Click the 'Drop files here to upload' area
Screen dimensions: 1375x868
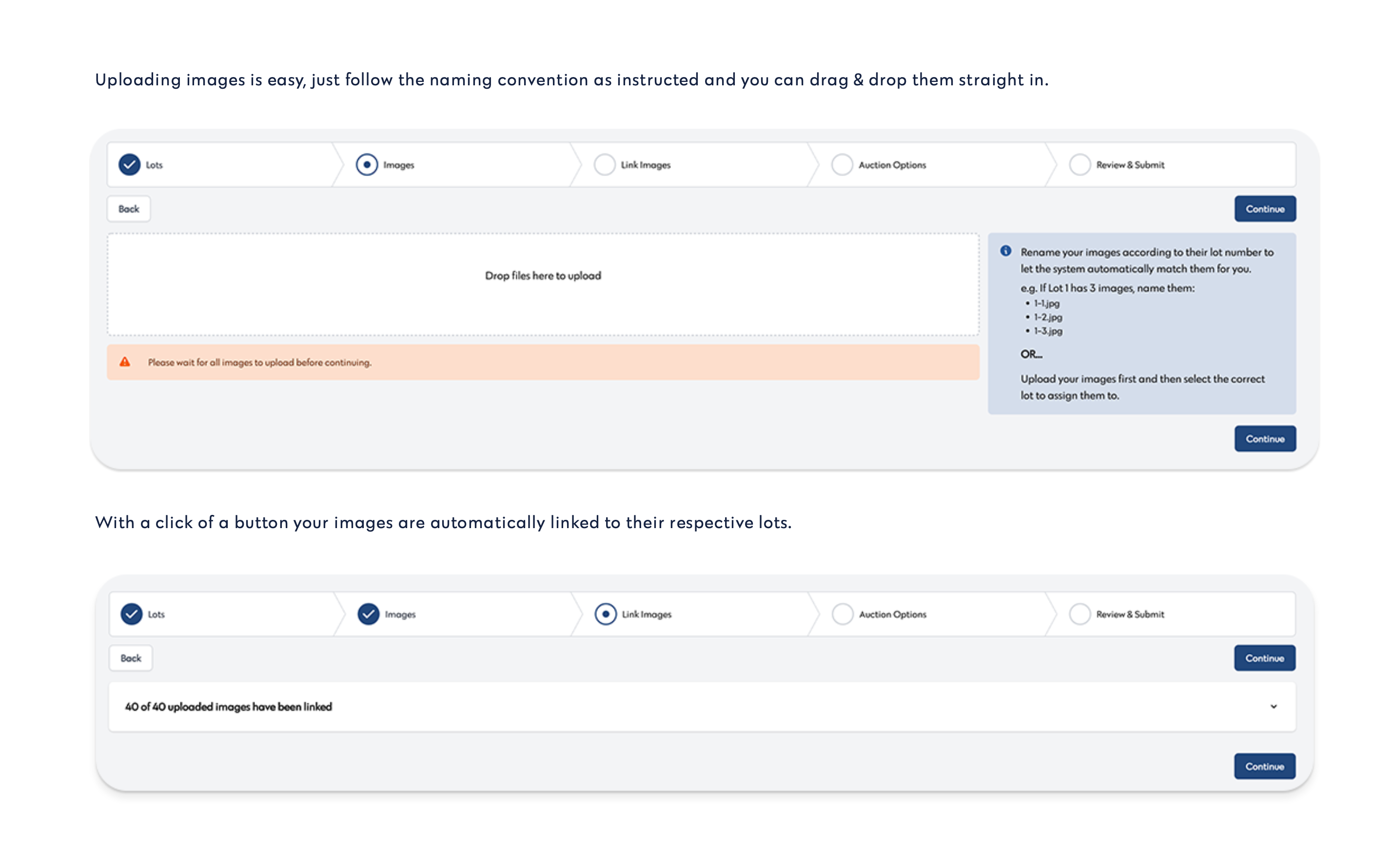[543, 284]
